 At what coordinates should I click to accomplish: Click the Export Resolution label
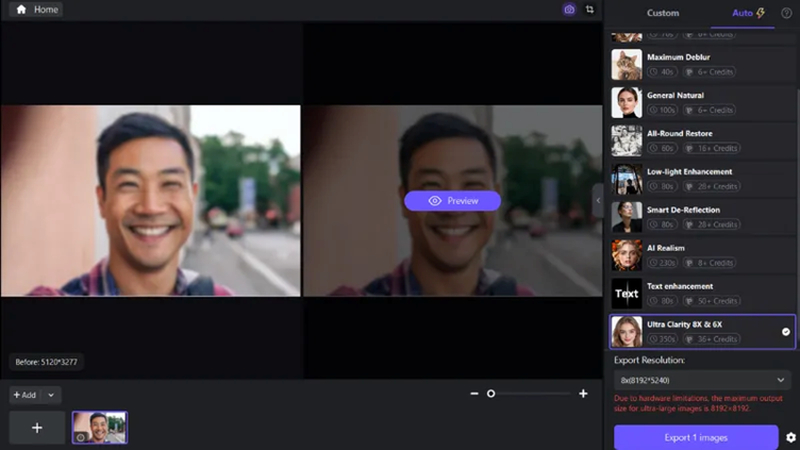pyautogui.click(x=649, y=360)
